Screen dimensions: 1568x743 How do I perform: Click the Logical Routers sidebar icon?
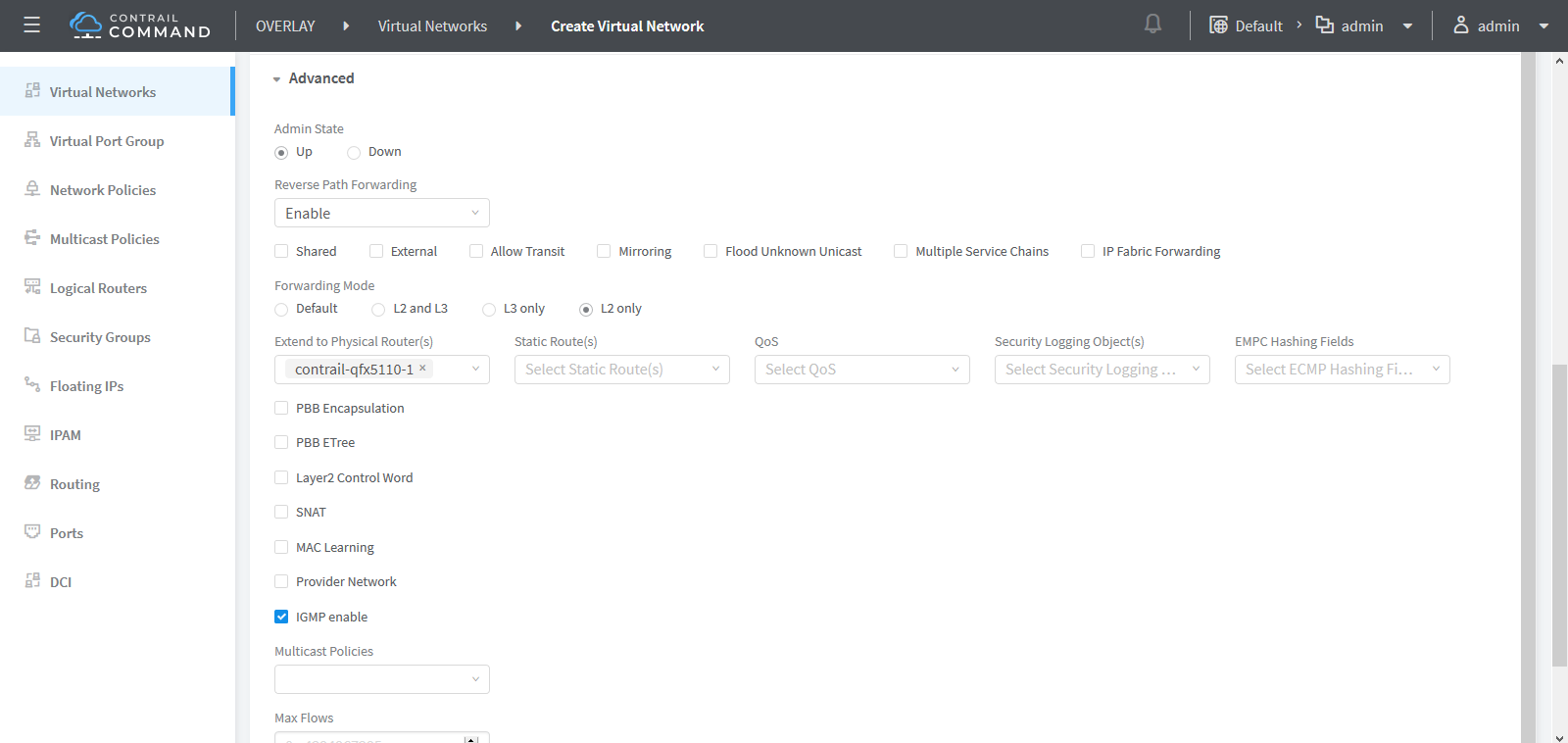click(x=32, y=287)
